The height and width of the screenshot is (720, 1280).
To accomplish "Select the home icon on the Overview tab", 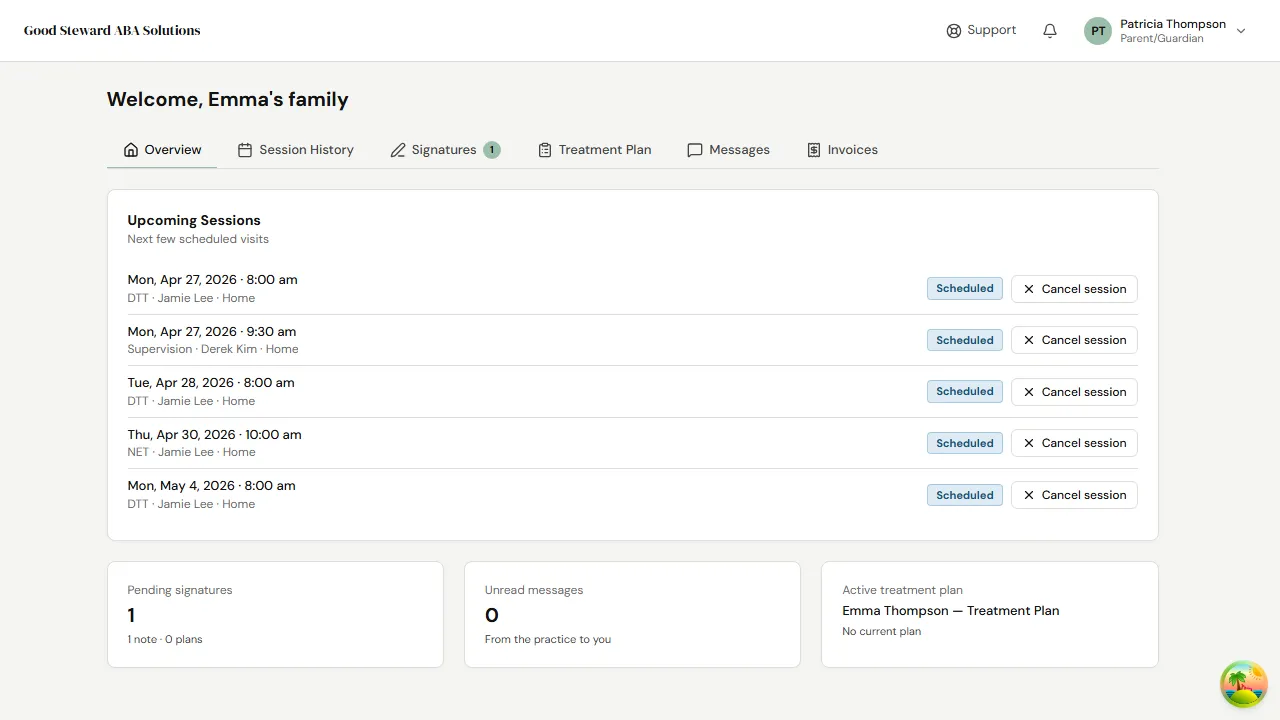I will tap(131, 149).
